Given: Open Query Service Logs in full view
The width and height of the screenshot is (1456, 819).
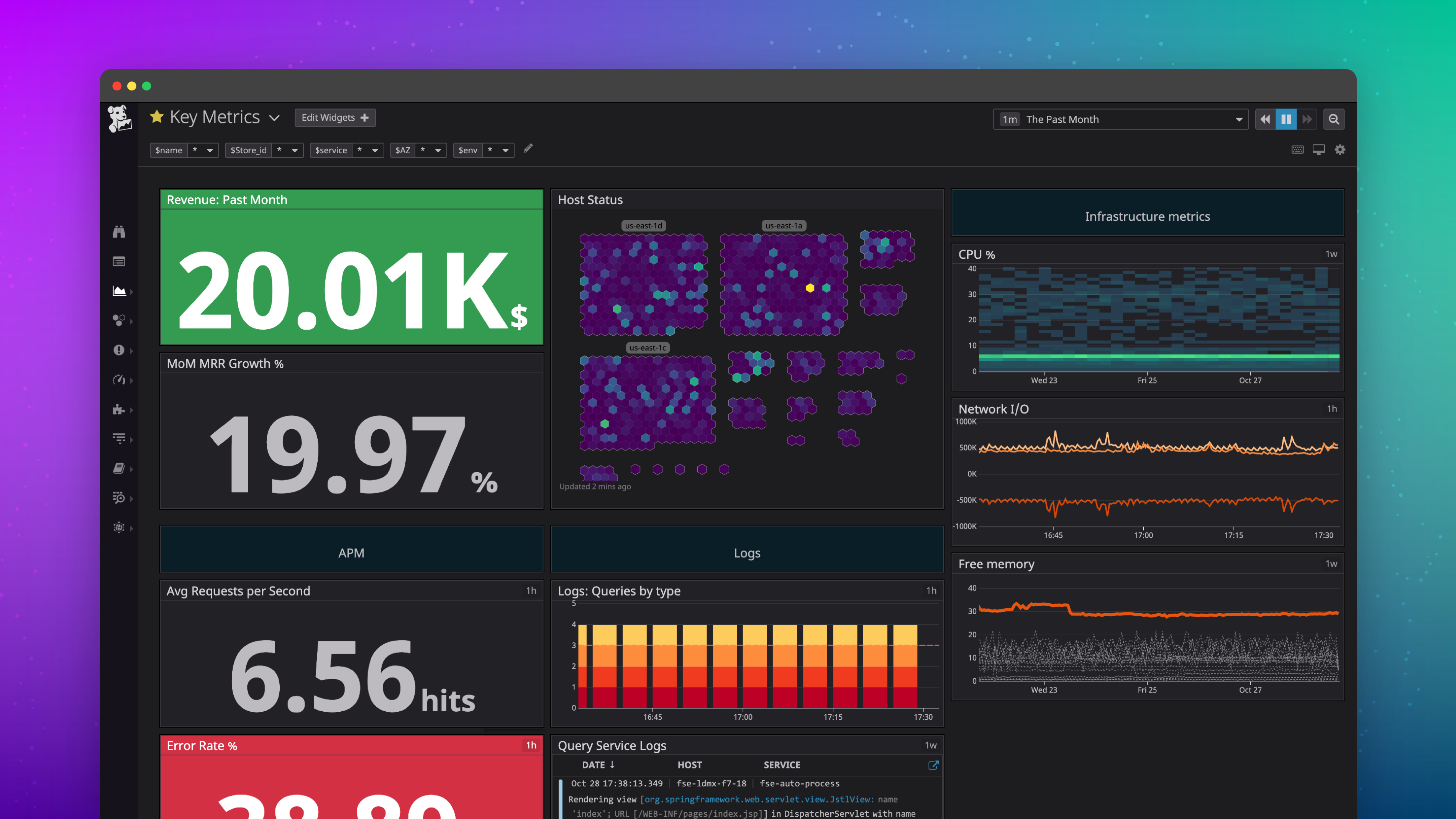Looking at the screenshot, I should point(933,765).
